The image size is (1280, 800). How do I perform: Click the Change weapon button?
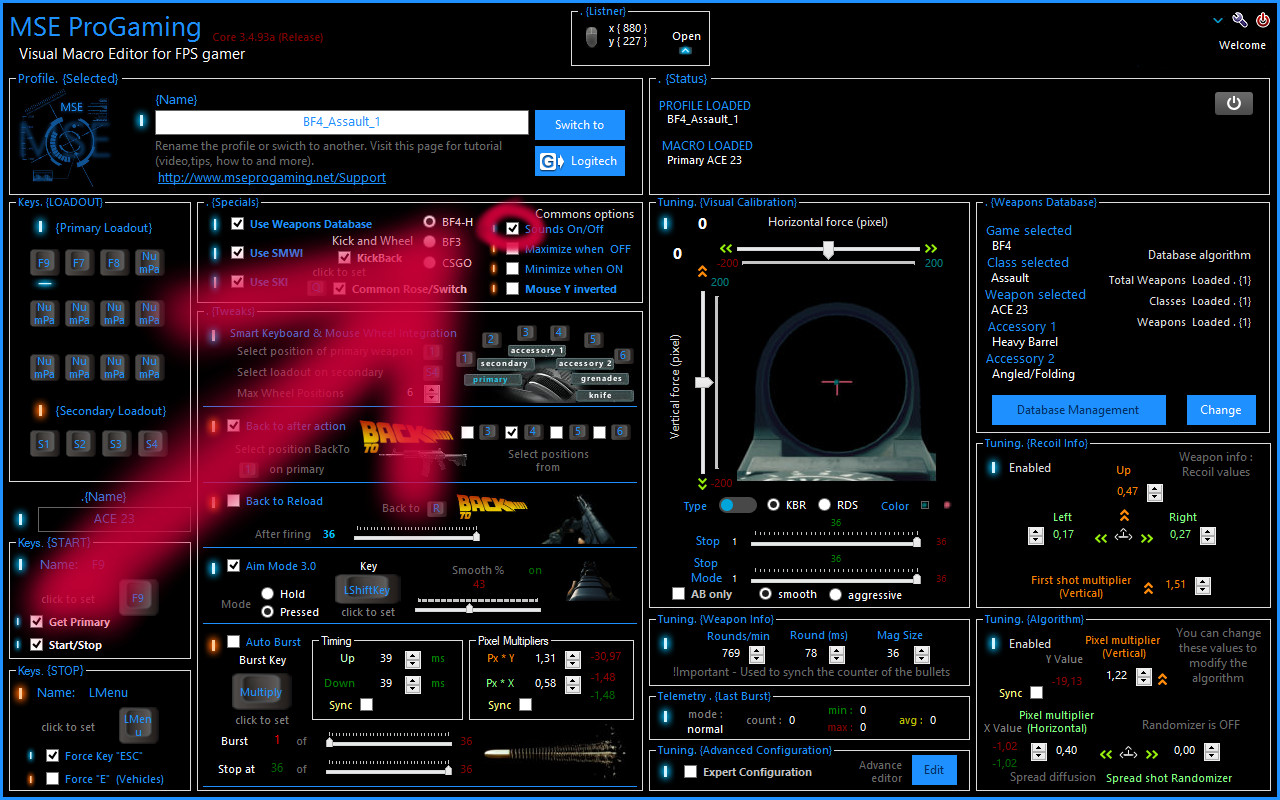click(1221, 410)
